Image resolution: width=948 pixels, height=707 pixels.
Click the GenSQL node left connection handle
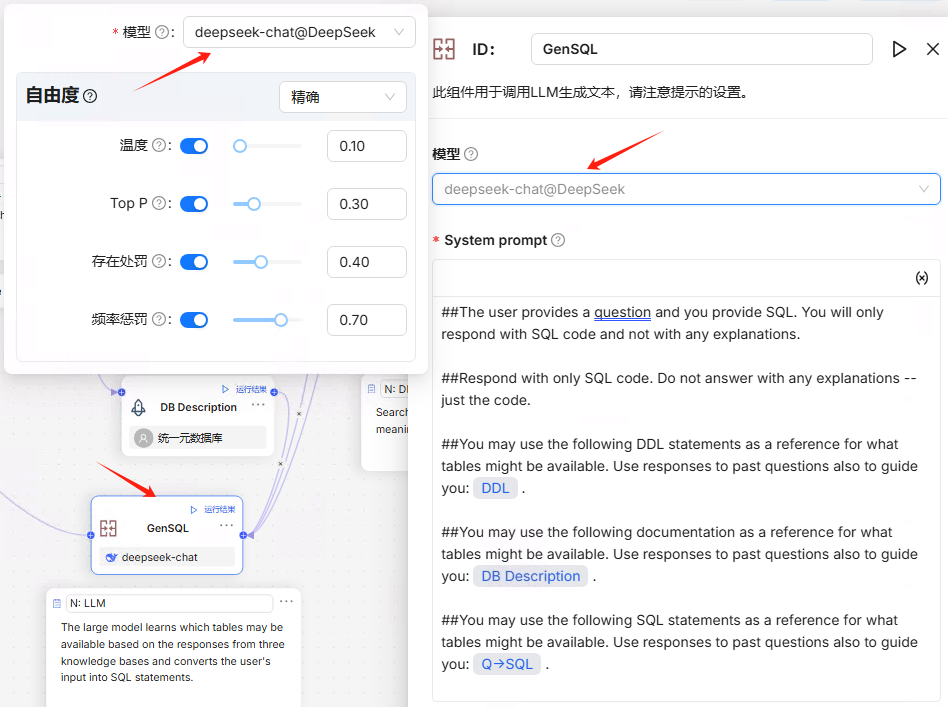(x=91, y=535)
